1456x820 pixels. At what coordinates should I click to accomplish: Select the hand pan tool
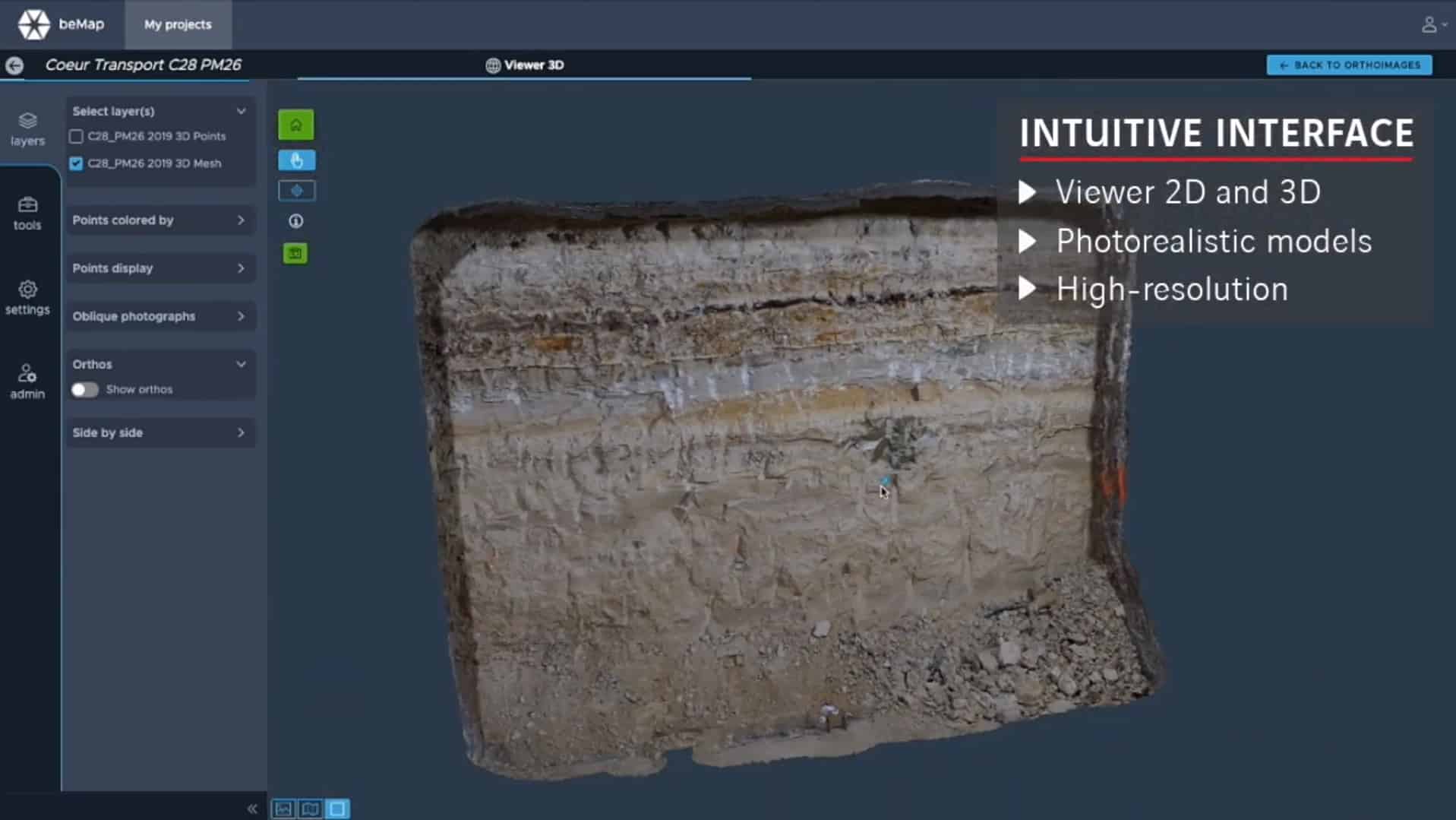pos(296,160)
